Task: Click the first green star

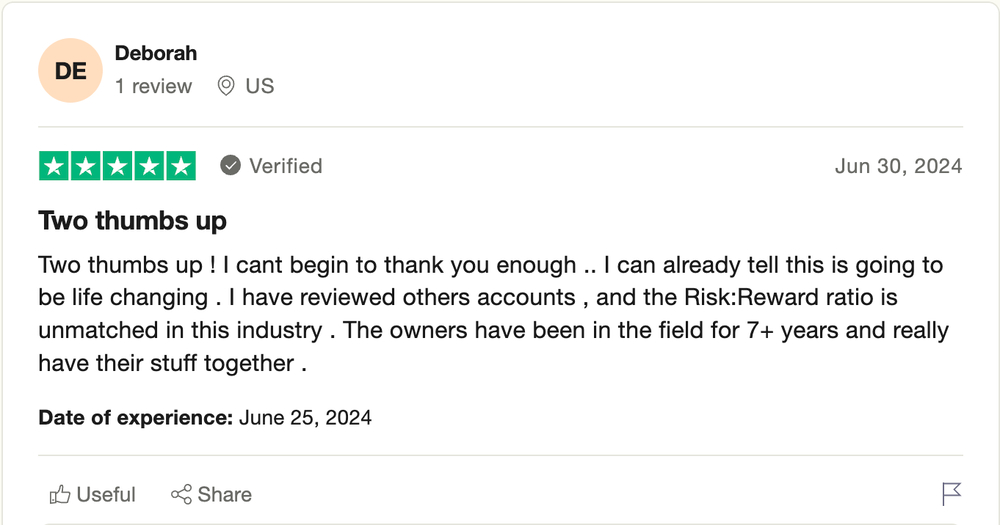Action: 55,166
